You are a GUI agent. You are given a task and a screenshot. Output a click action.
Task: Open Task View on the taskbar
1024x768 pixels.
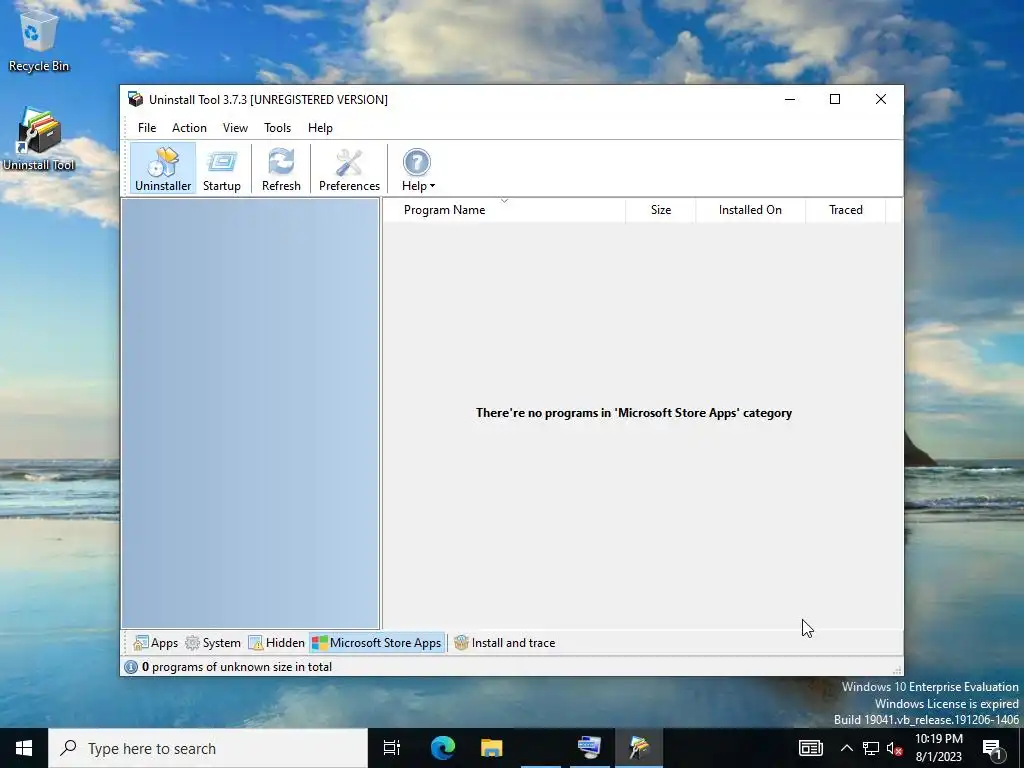click(x=392, y=748)
